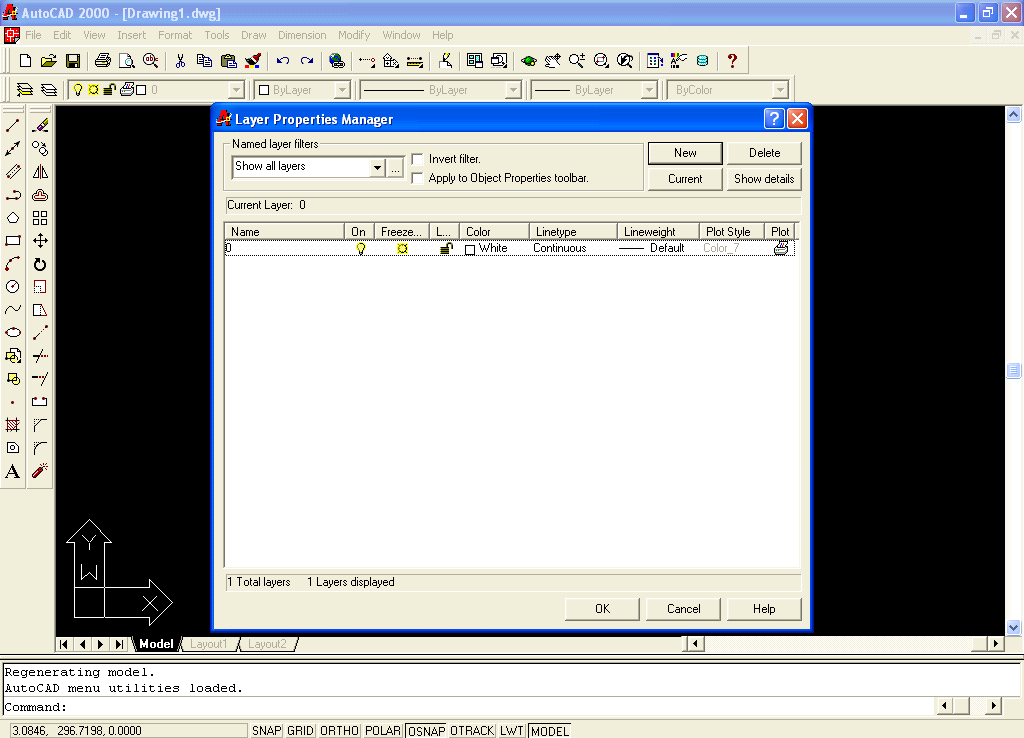Select the Polygon draw tool
The height and width of the screenshot is (738, 1024).
point(13,217)
